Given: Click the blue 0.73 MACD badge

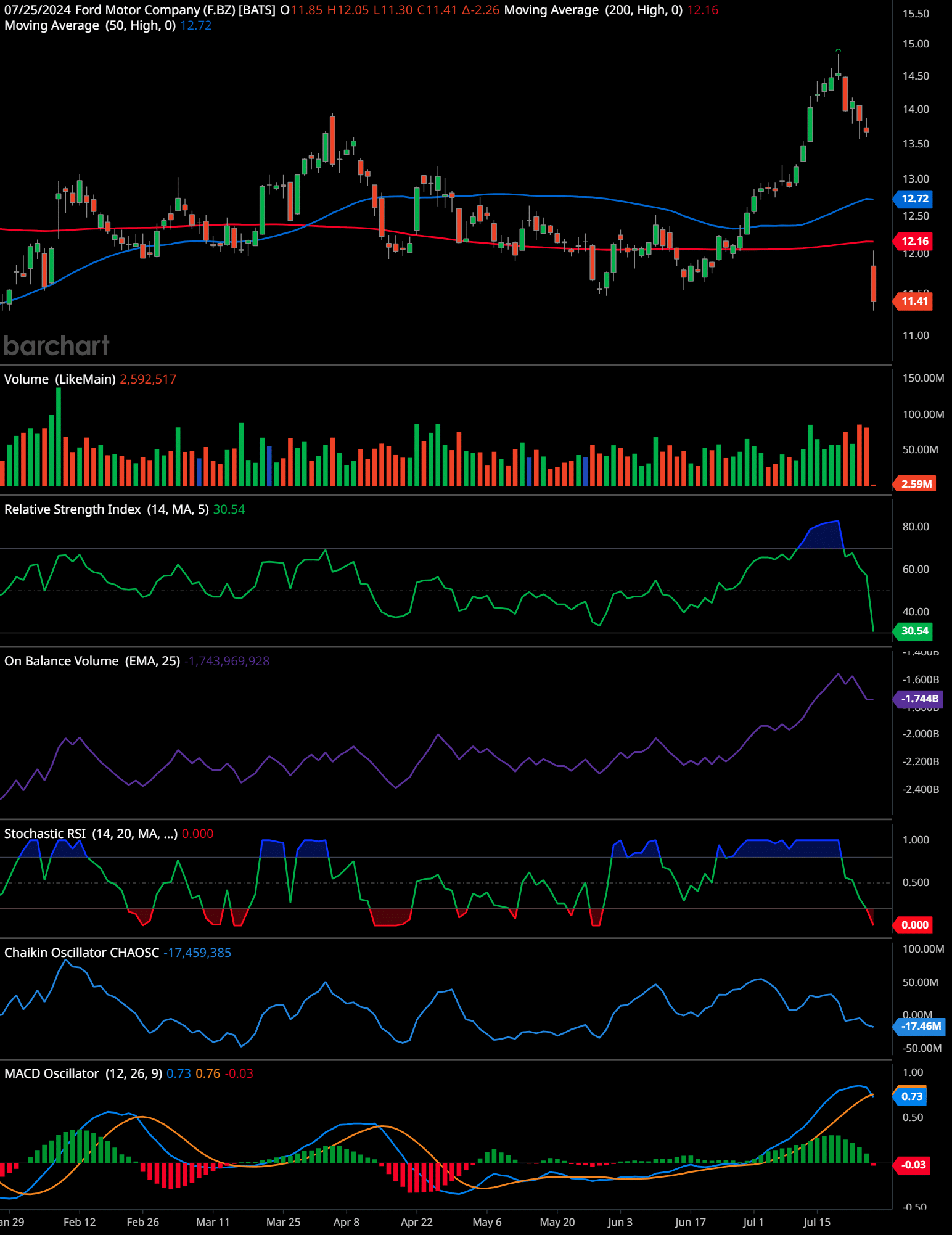Looking at the screenshot, I should pyautogui.click(x=911, y=1096).
